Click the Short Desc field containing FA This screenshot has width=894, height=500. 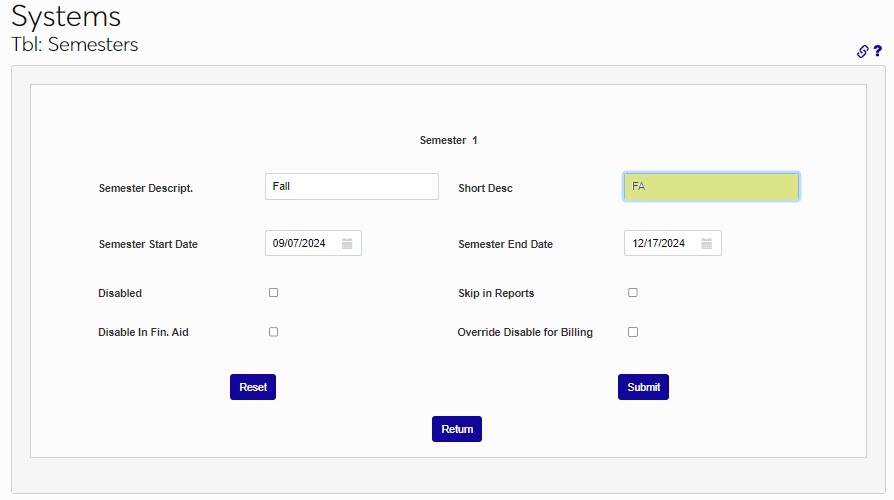coord(710,187)
